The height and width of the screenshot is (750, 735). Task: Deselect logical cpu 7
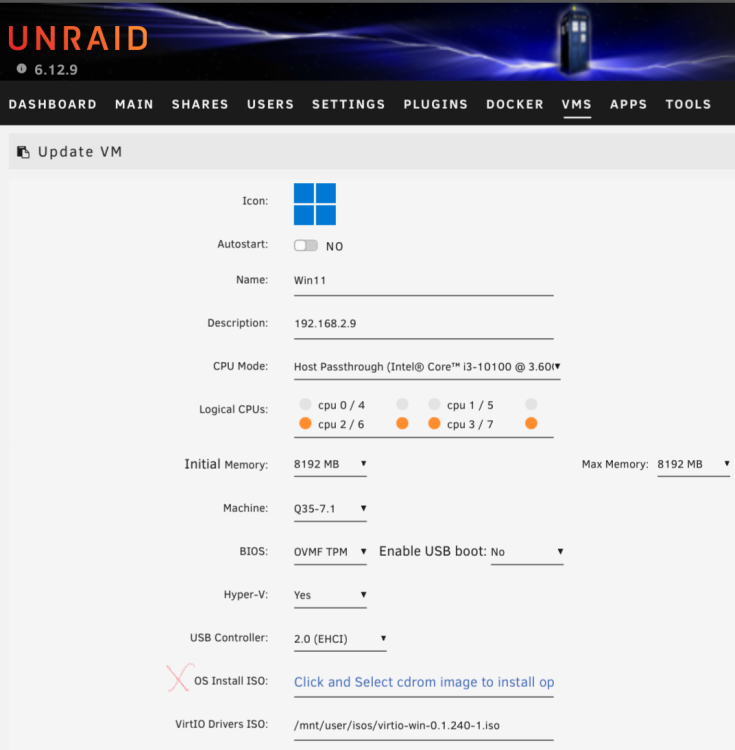[531, 423]
